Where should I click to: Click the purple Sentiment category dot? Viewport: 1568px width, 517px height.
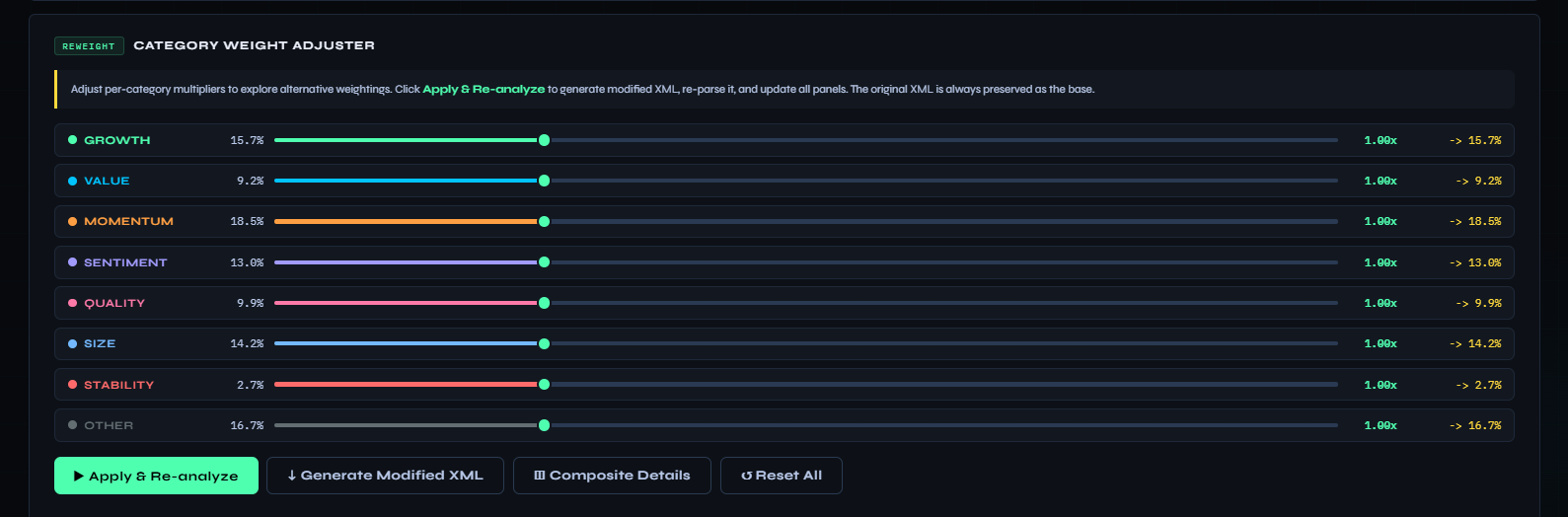tap(72, 262)
